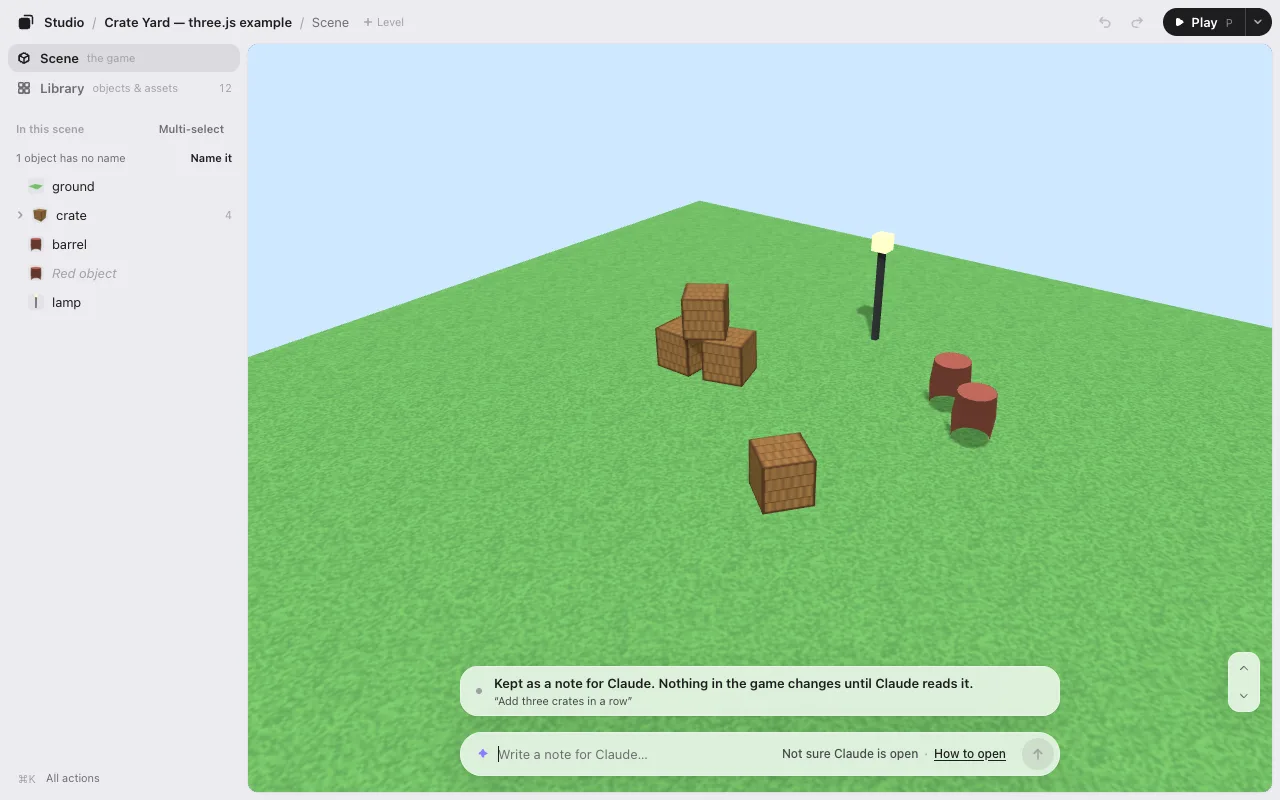Click Name it for unnamed object

click(211, 158)
